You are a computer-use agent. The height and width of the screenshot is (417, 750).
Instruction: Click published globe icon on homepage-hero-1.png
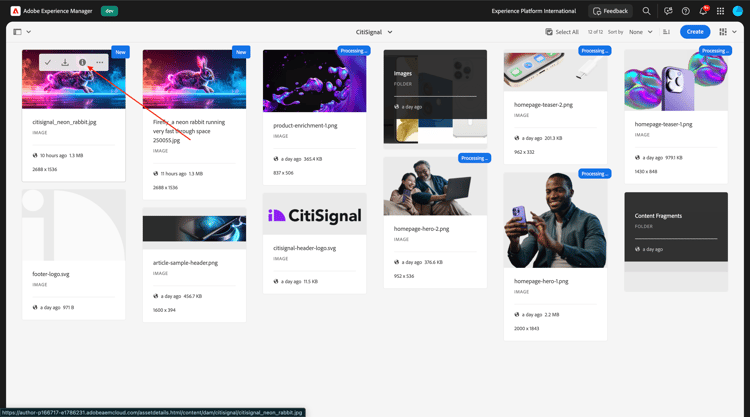(x=517, y=315)
